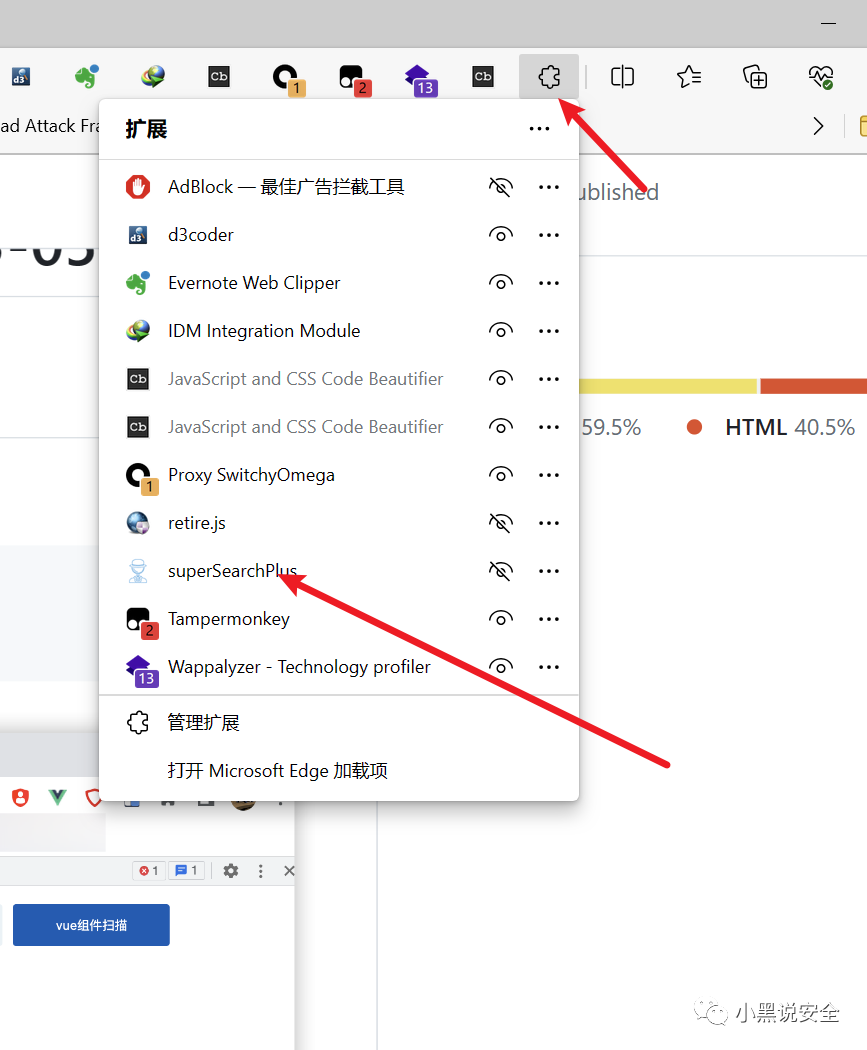This screenshot has height=1050, width=867.
Task: Click the Vue devtools green V icon
Action: point(58,797)
